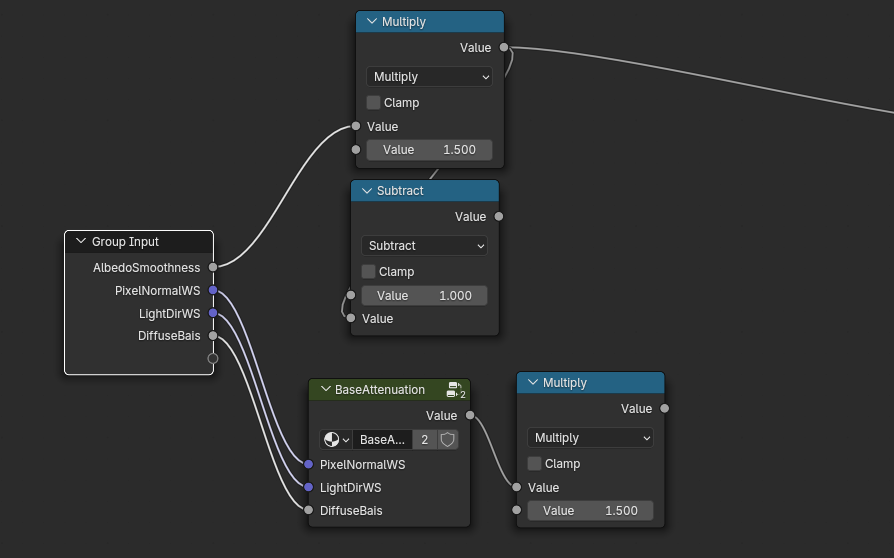
Task: Click the LightDirWS input socket on BaseAttenuation
Action: coord(309,487)
